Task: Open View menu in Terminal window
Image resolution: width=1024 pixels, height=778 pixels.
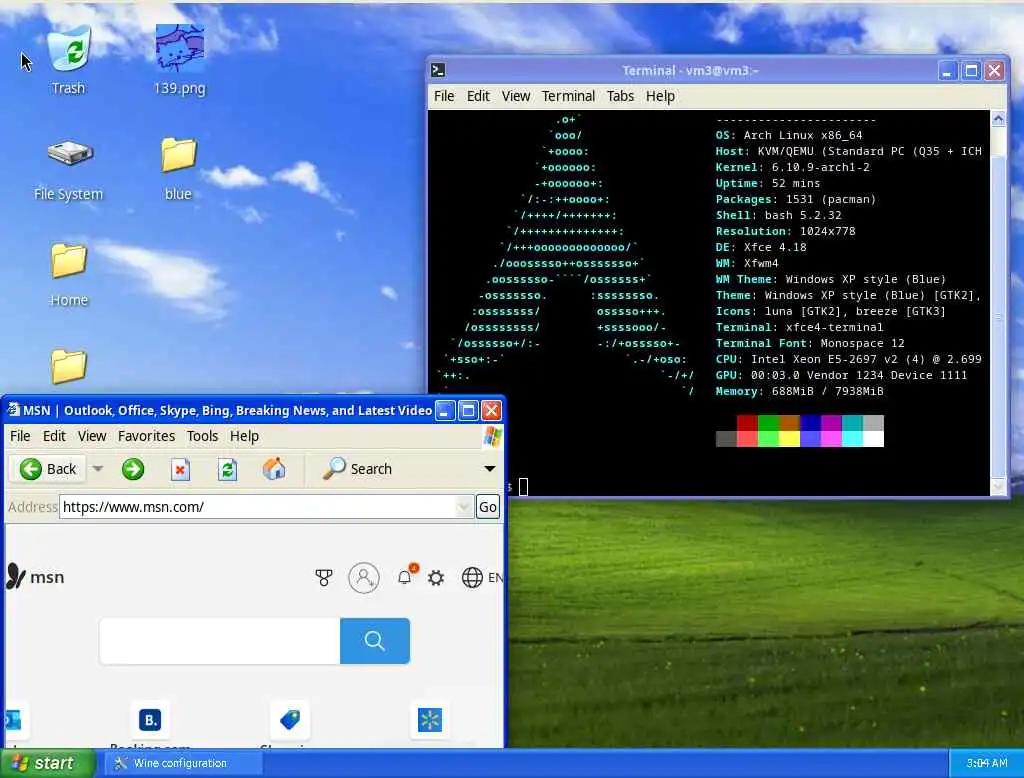Action: (516, 96)
